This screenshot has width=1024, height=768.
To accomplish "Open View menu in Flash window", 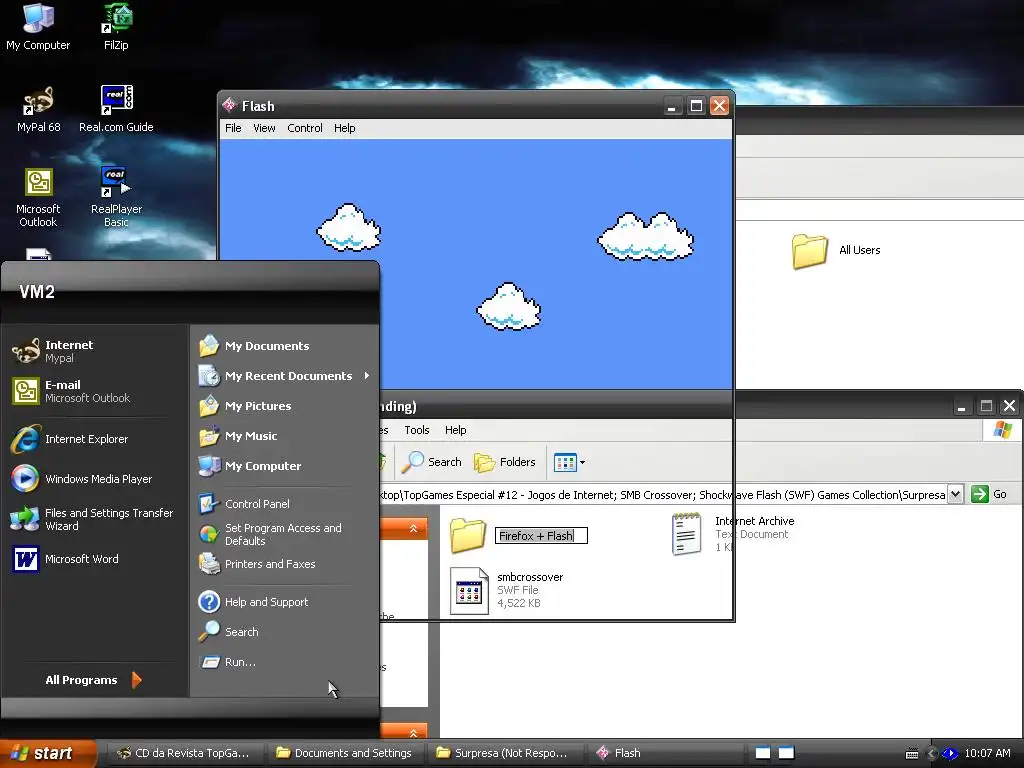I will point(264,128).
